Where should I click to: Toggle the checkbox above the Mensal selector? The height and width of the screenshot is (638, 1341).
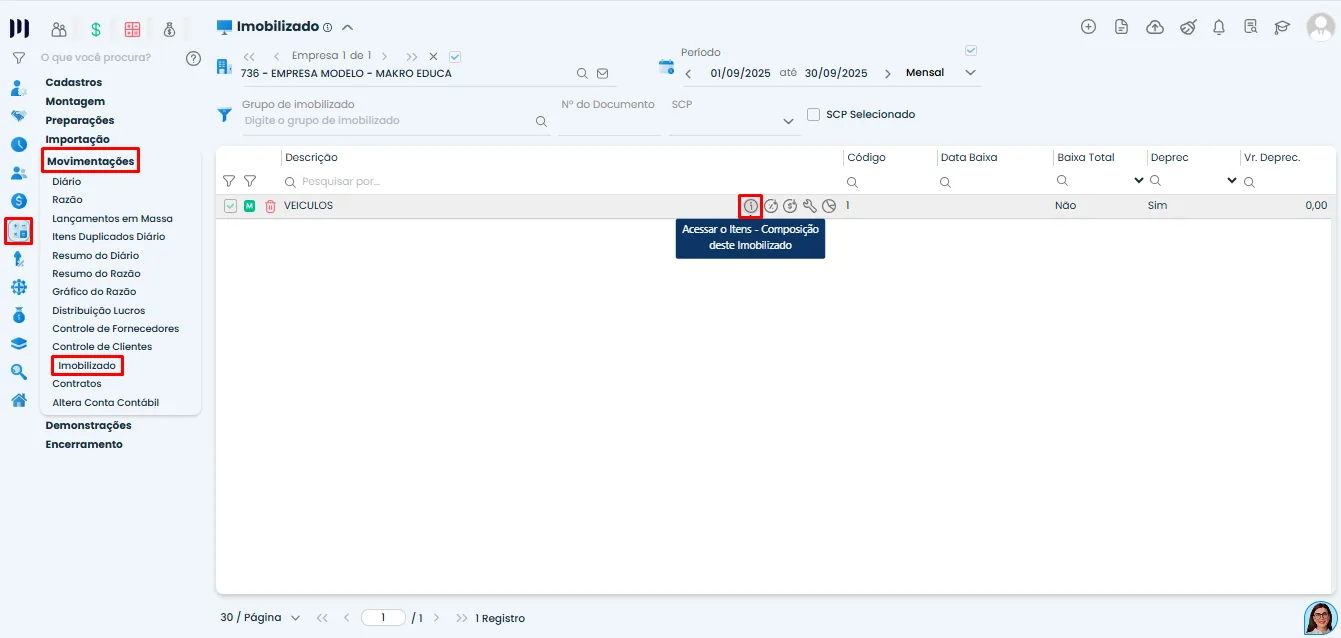(969, 50)
